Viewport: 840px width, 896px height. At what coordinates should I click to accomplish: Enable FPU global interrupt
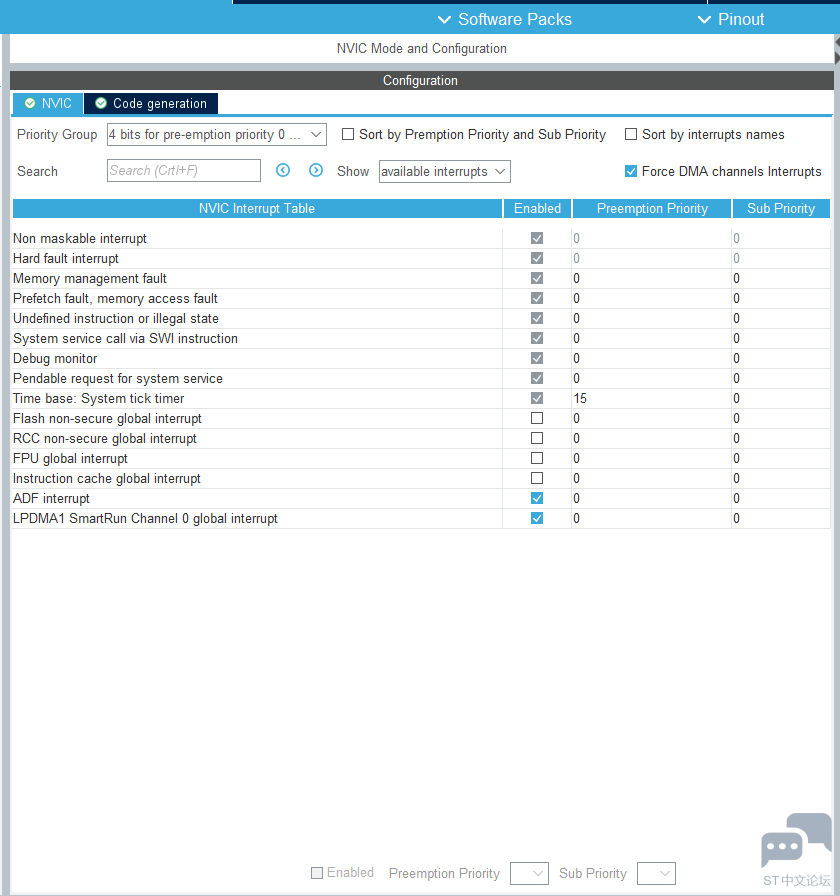(537, 458)
